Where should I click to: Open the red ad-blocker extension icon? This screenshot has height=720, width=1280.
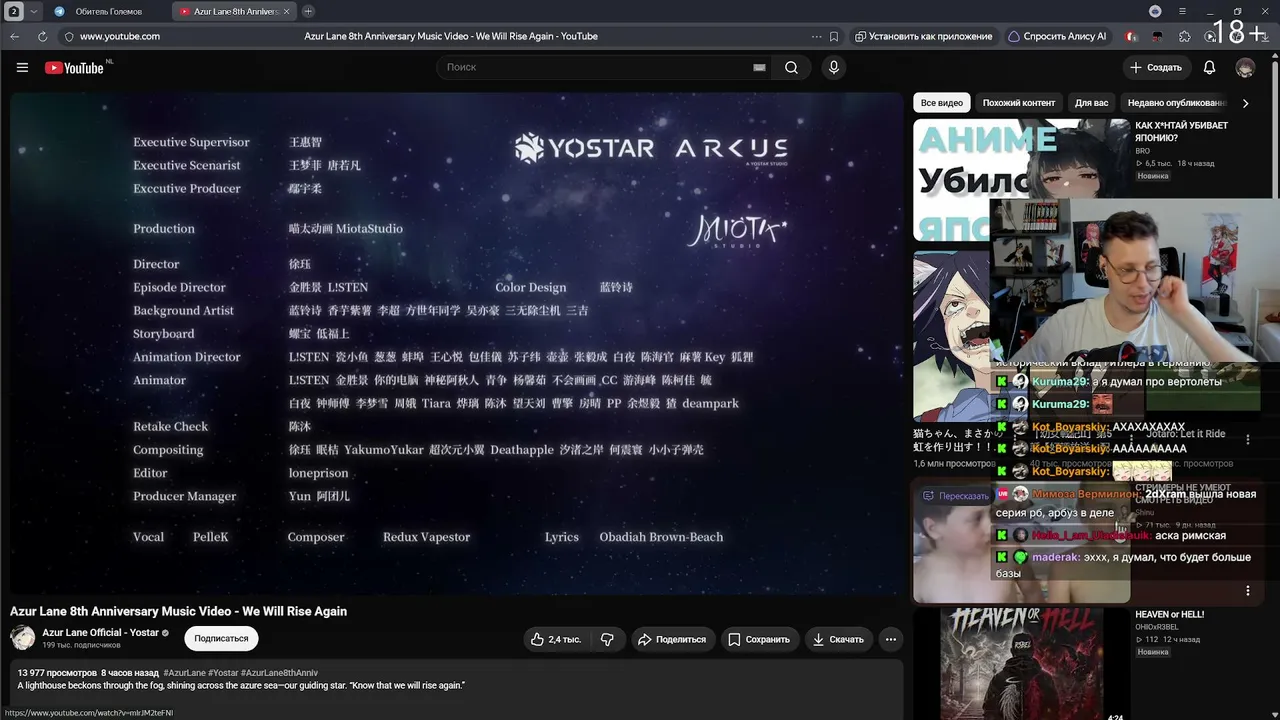[1131, 36]
